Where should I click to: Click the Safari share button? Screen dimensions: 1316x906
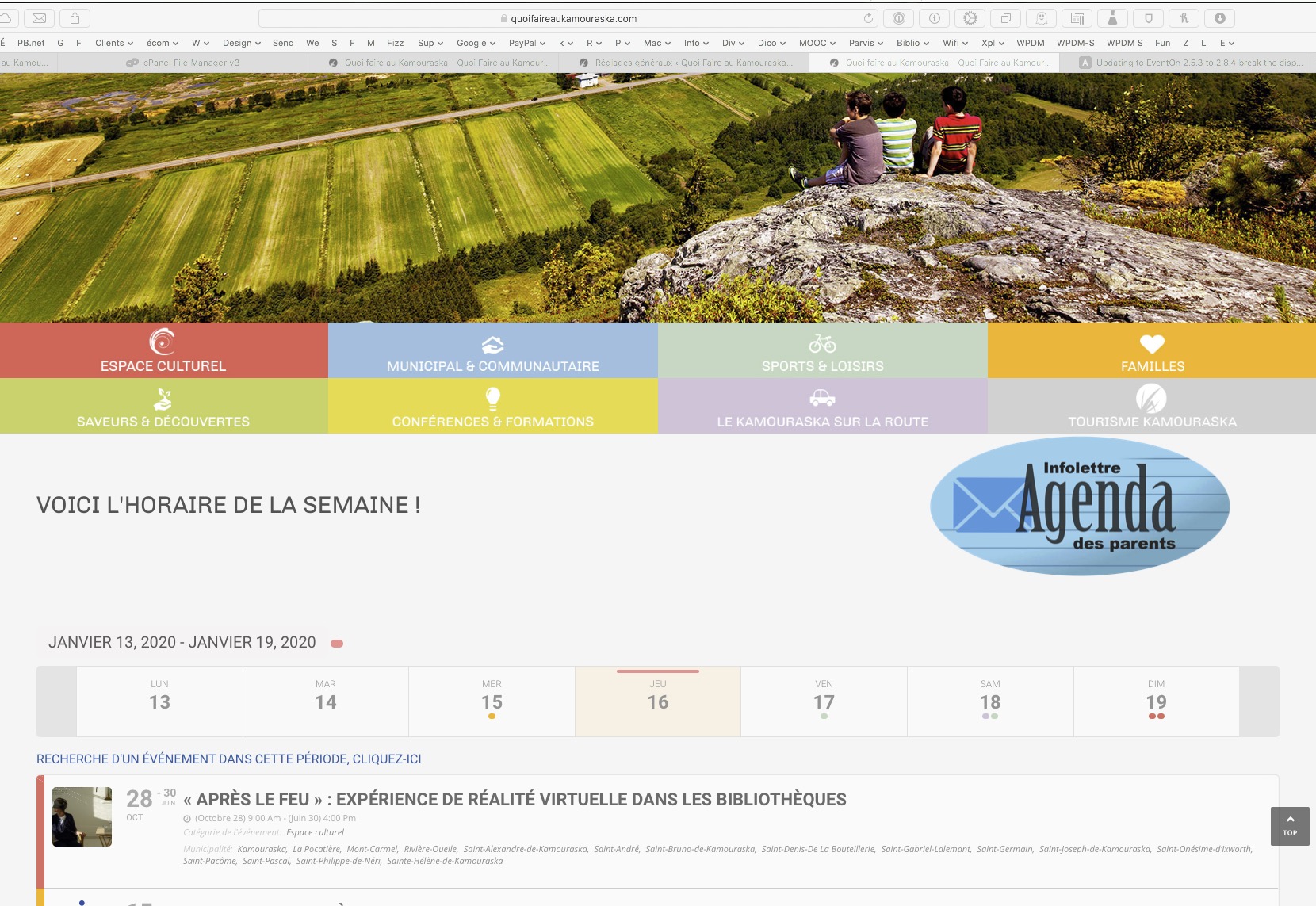(75, 18)
